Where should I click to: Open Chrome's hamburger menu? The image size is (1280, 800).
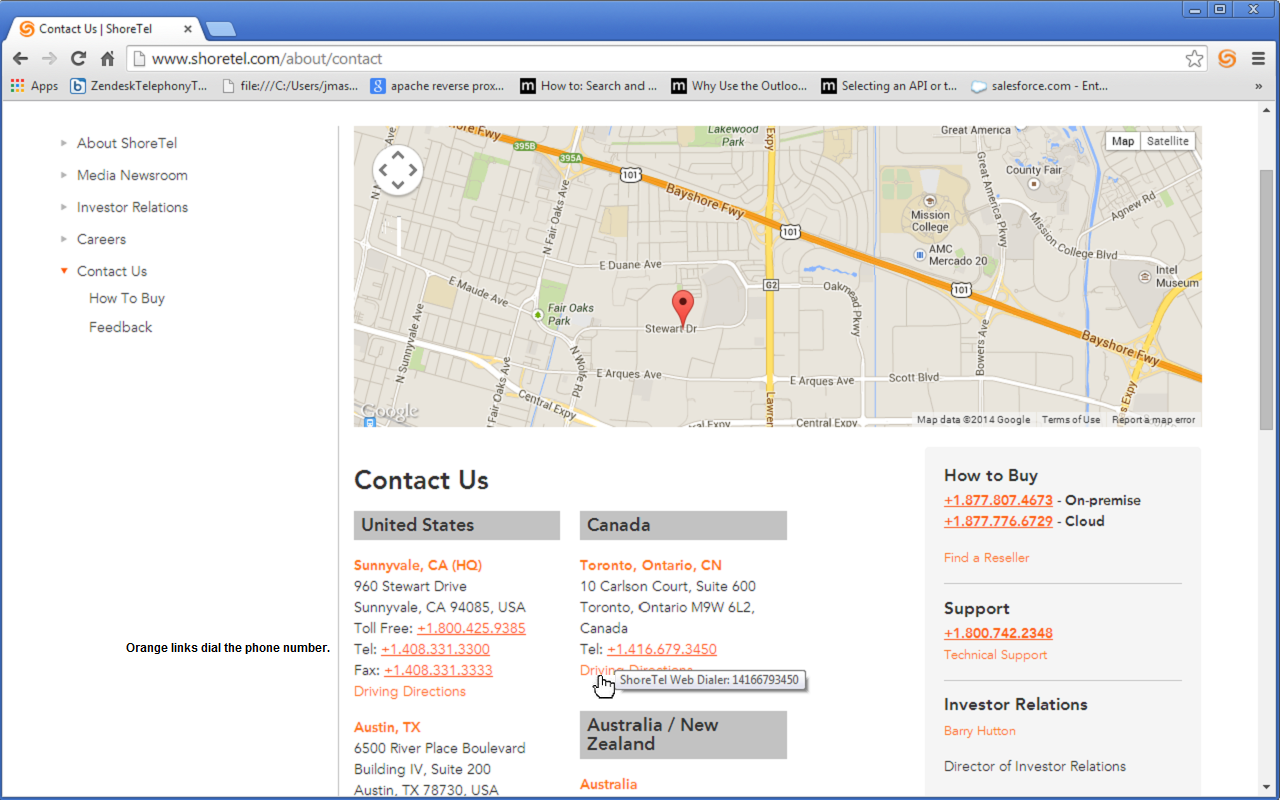tap(1259, 59)
